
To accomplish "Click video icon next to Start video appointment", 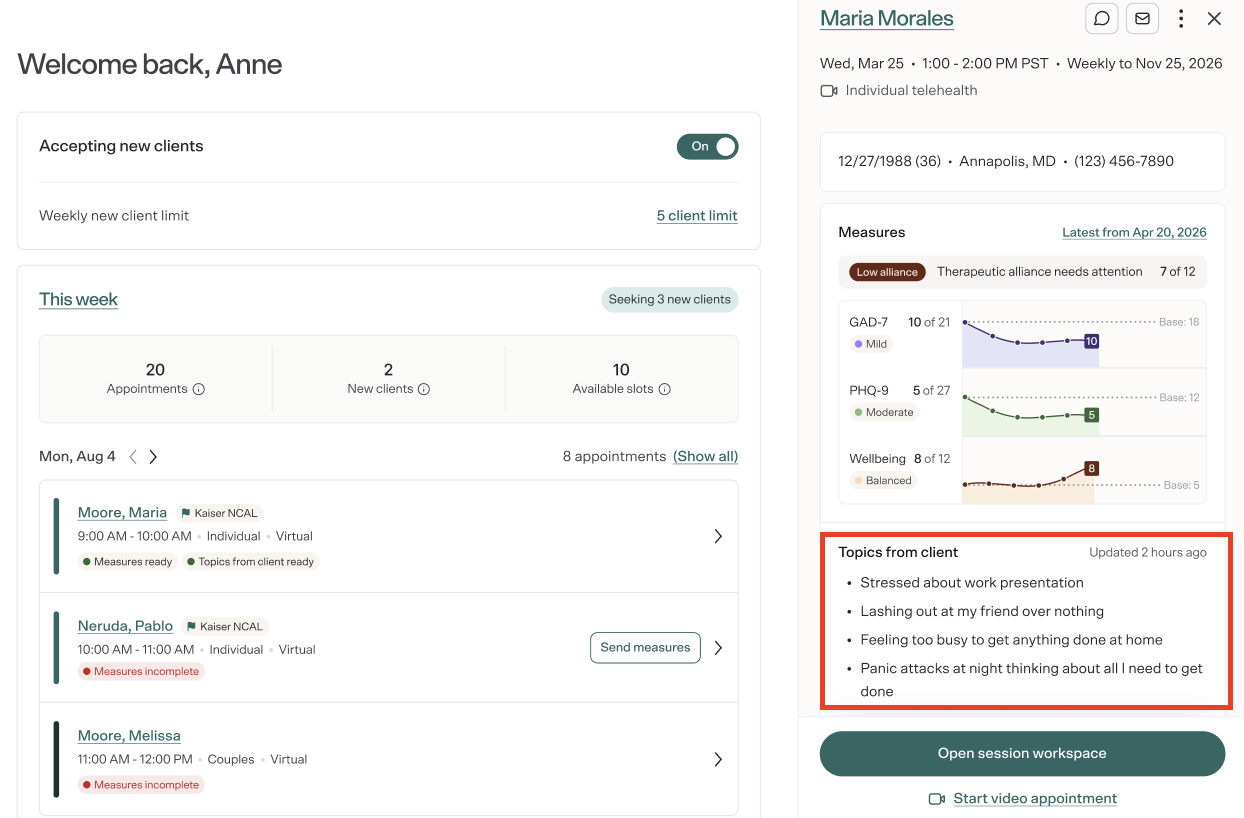I will (x=937, y=799).
